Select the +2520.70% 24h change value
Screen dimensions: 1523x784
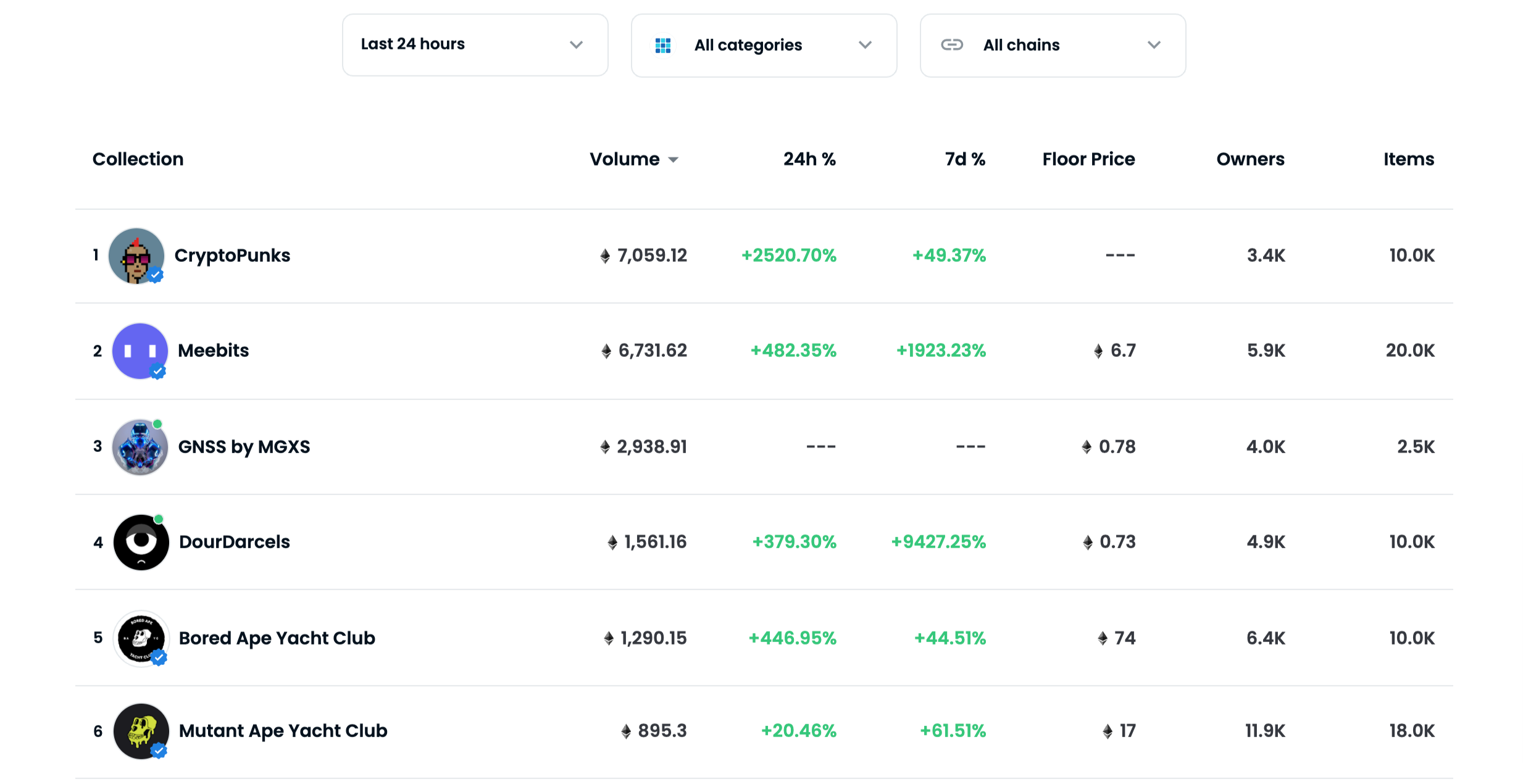789,256
